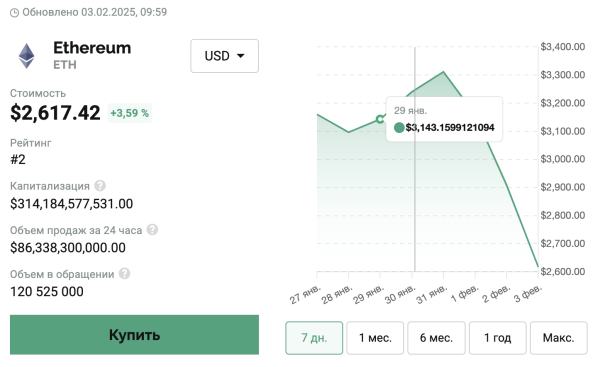Switch chart to 1 год range
This screenshot has height=367, width=600.
click(x=497, y=338)
